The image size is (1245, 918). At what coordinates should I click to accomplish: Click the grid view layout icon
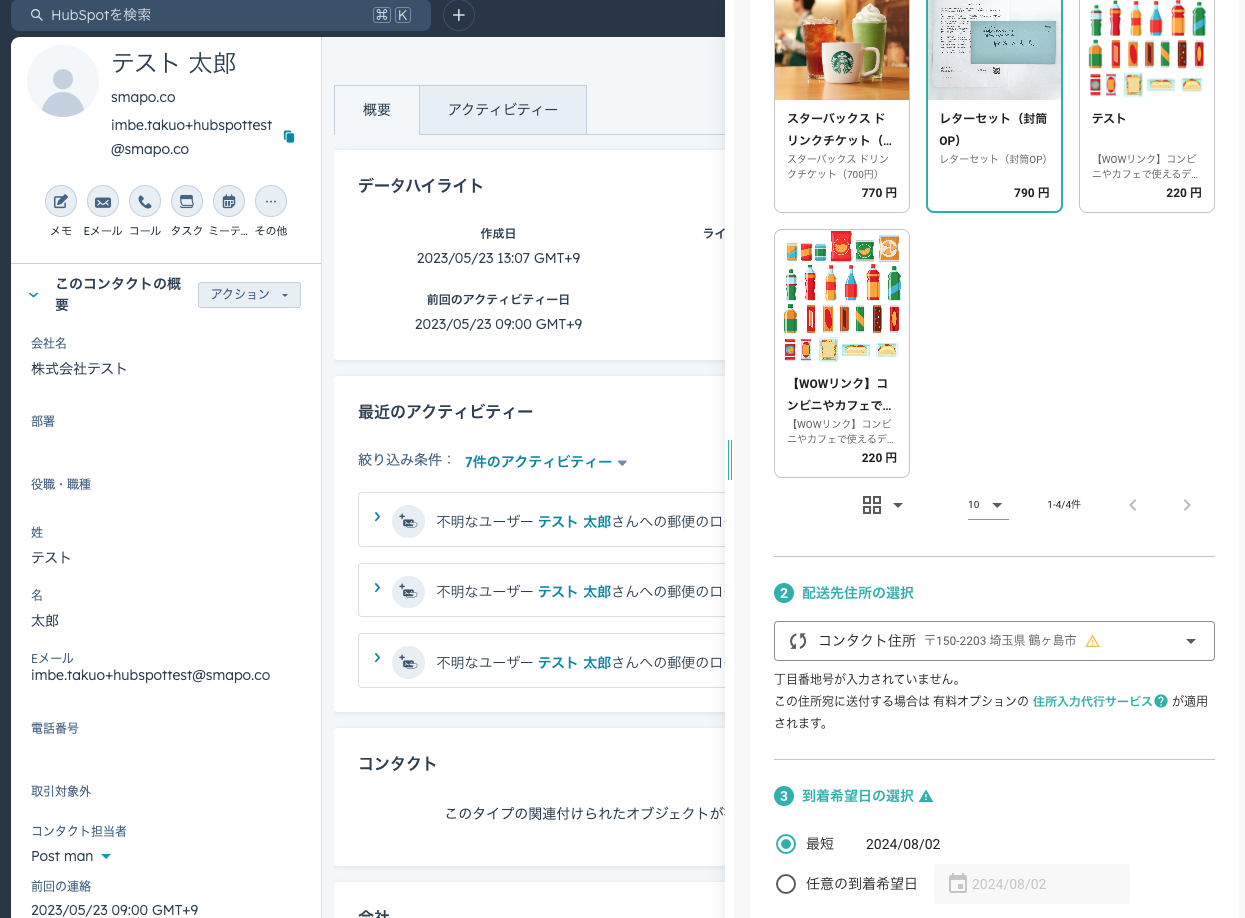[x=872, y=505]
